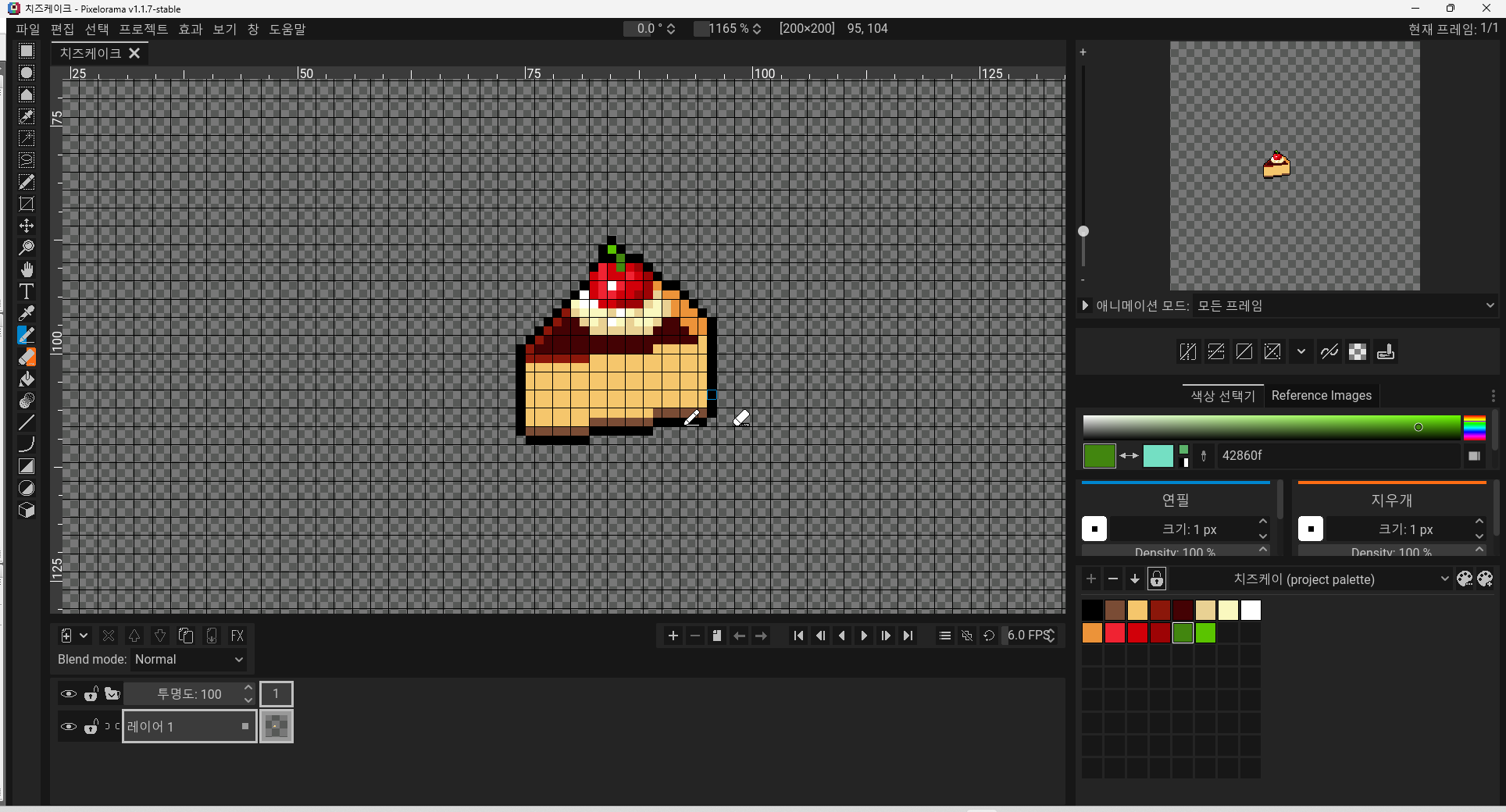The image size is (1506, 812).
Task: Click the add new frame plus button
Action: pyautogui.click(x=673, y=636)
